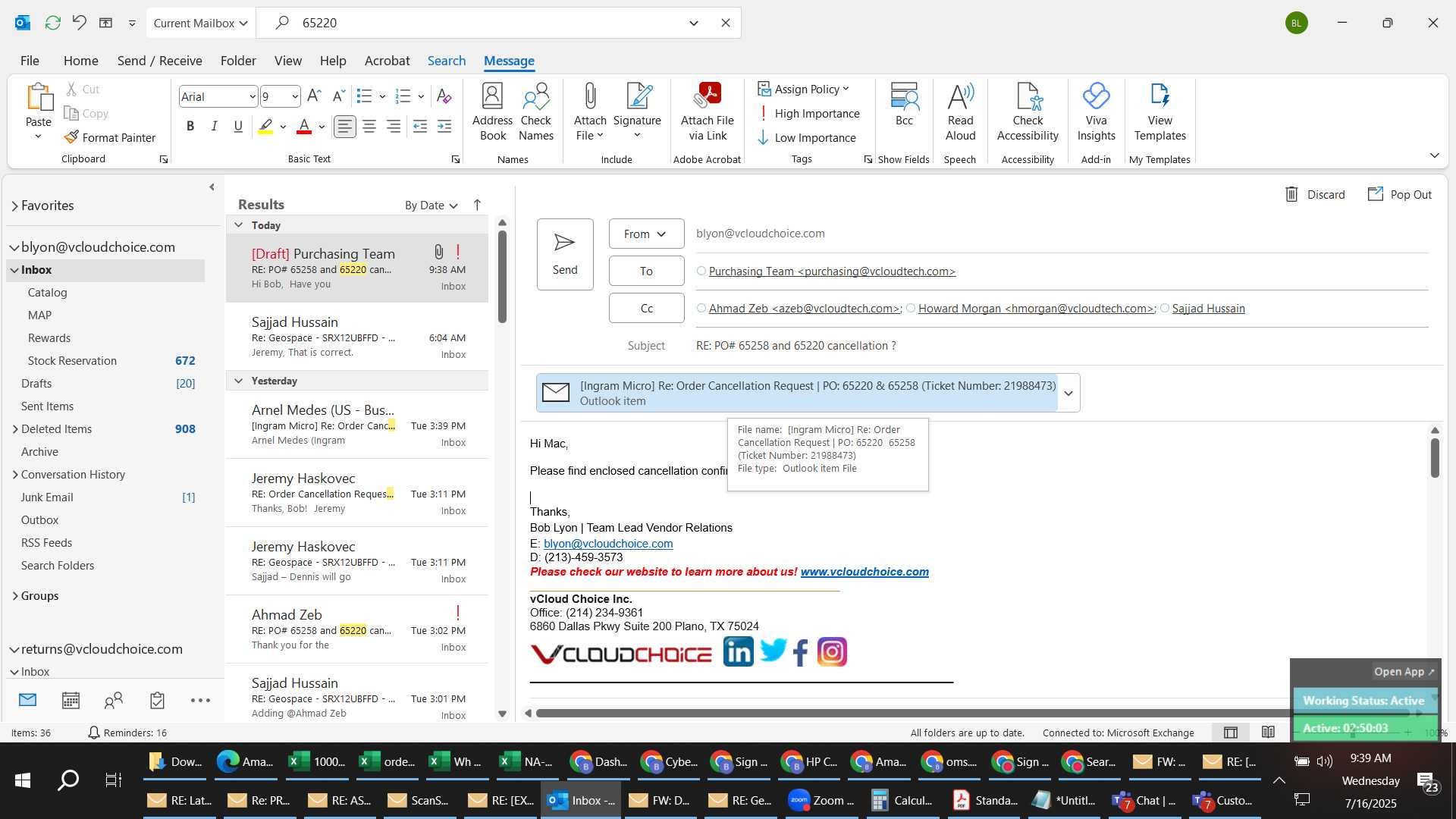Toggle Low Importance tag
The height and width of the screenshot is (819, 1456).
tap(807, 138)
